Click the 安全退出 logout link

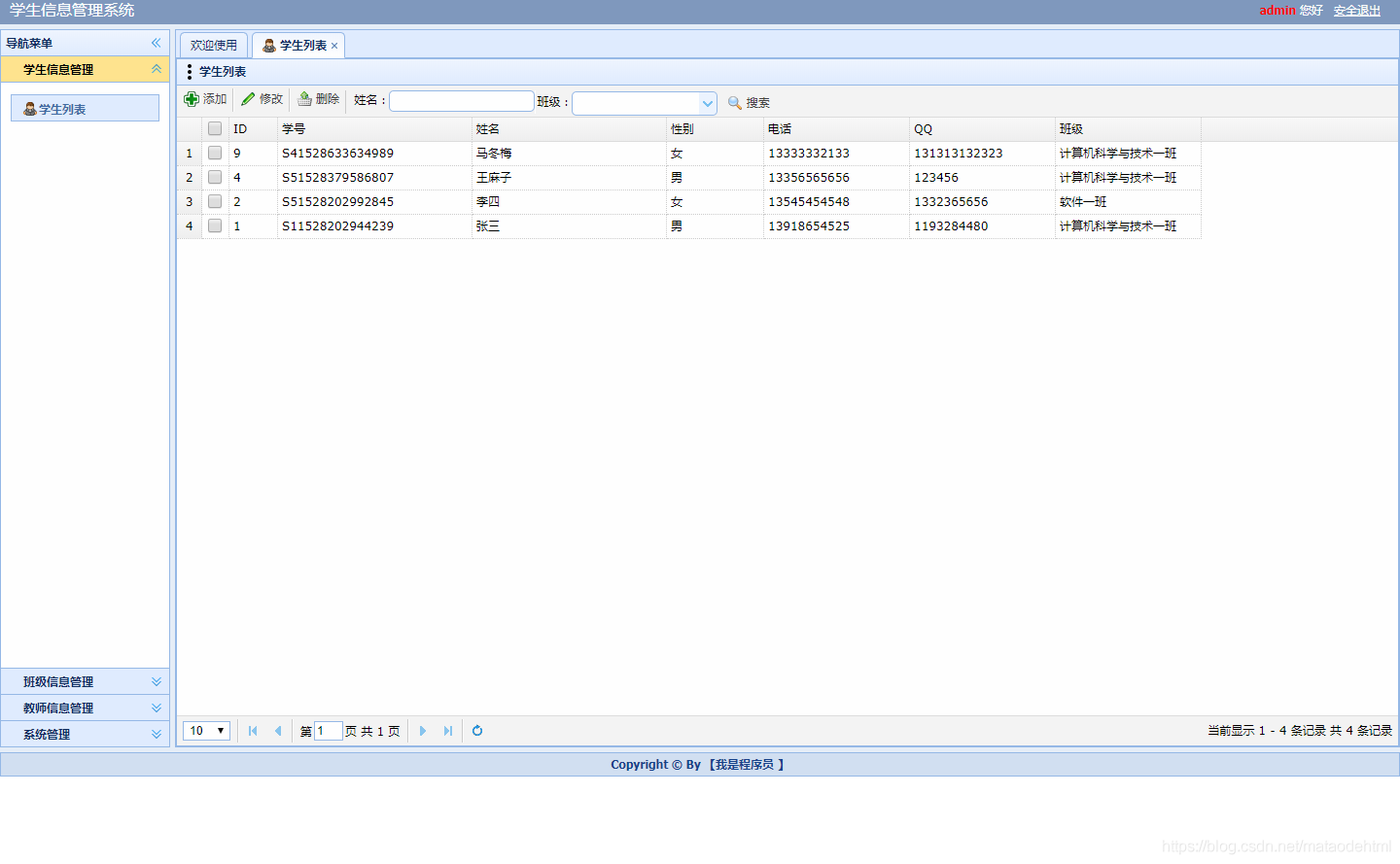point(1357,11)
